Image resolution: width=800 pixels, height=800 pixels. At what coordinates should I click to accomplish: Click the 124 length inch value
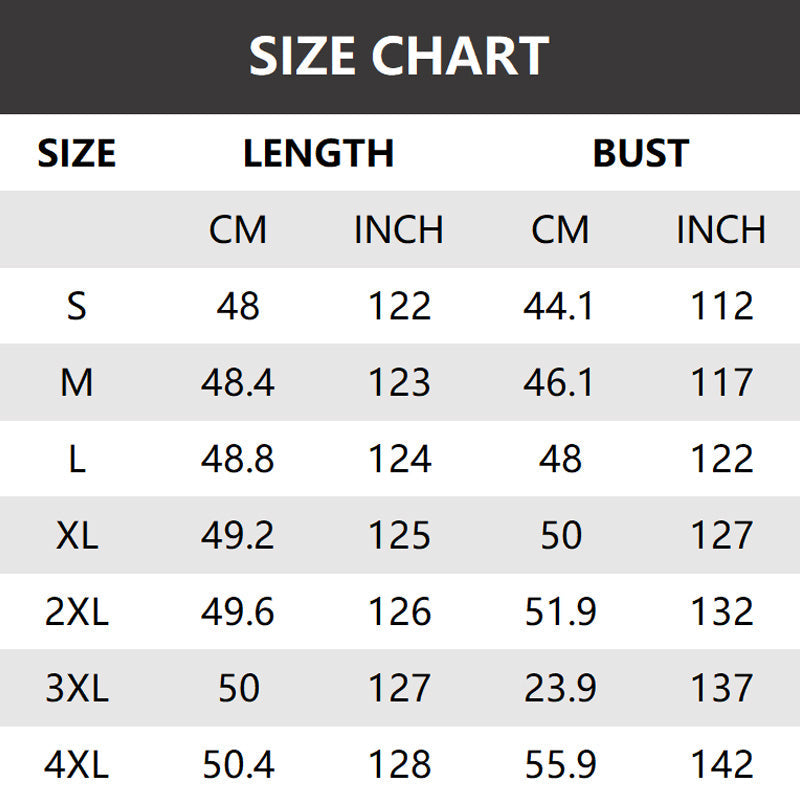(x=399, y=459)
